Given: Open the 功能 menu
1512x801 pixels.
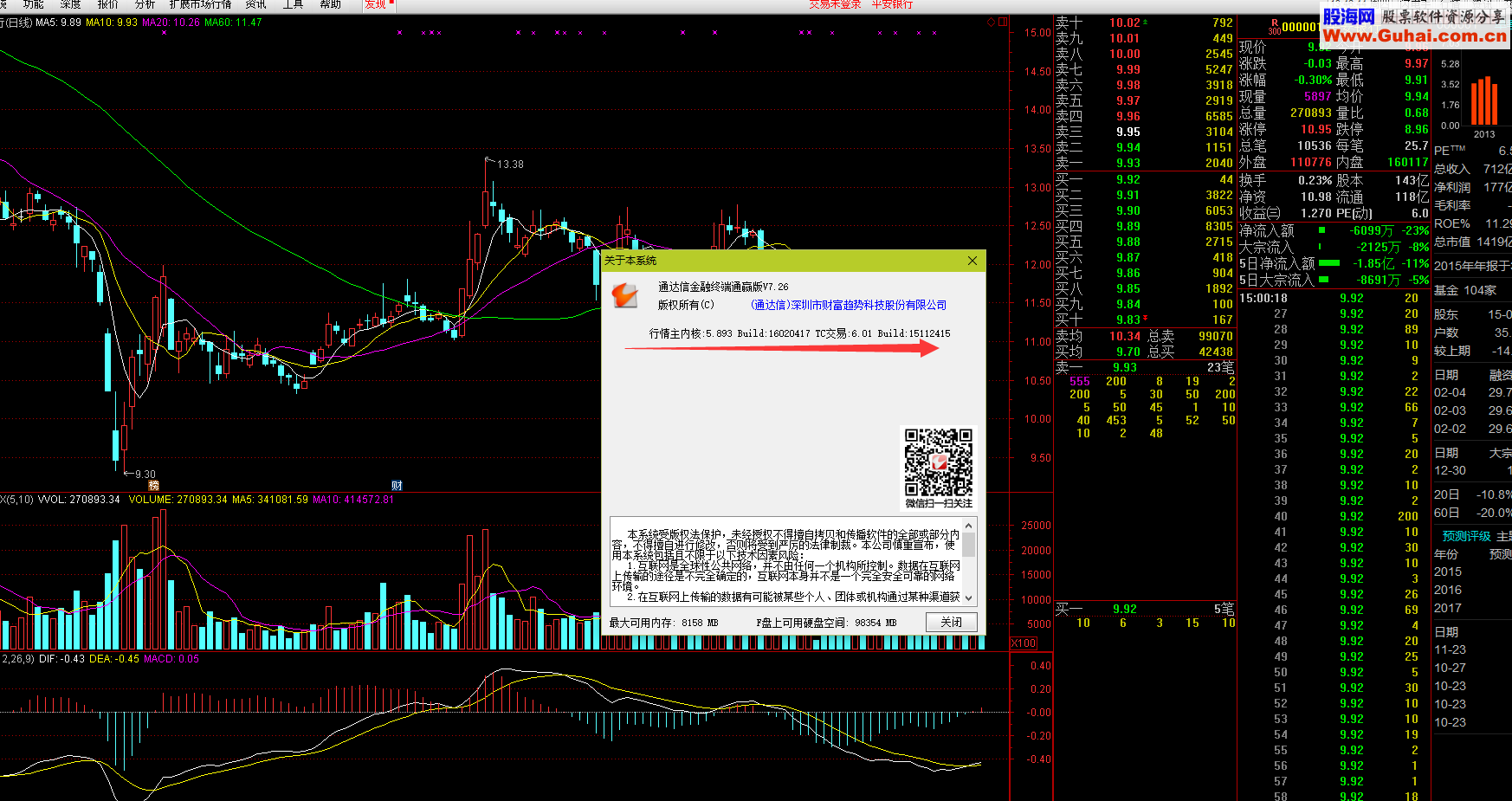Looking at the screenshot, I should pyautogui.click(x=33, y=4).
